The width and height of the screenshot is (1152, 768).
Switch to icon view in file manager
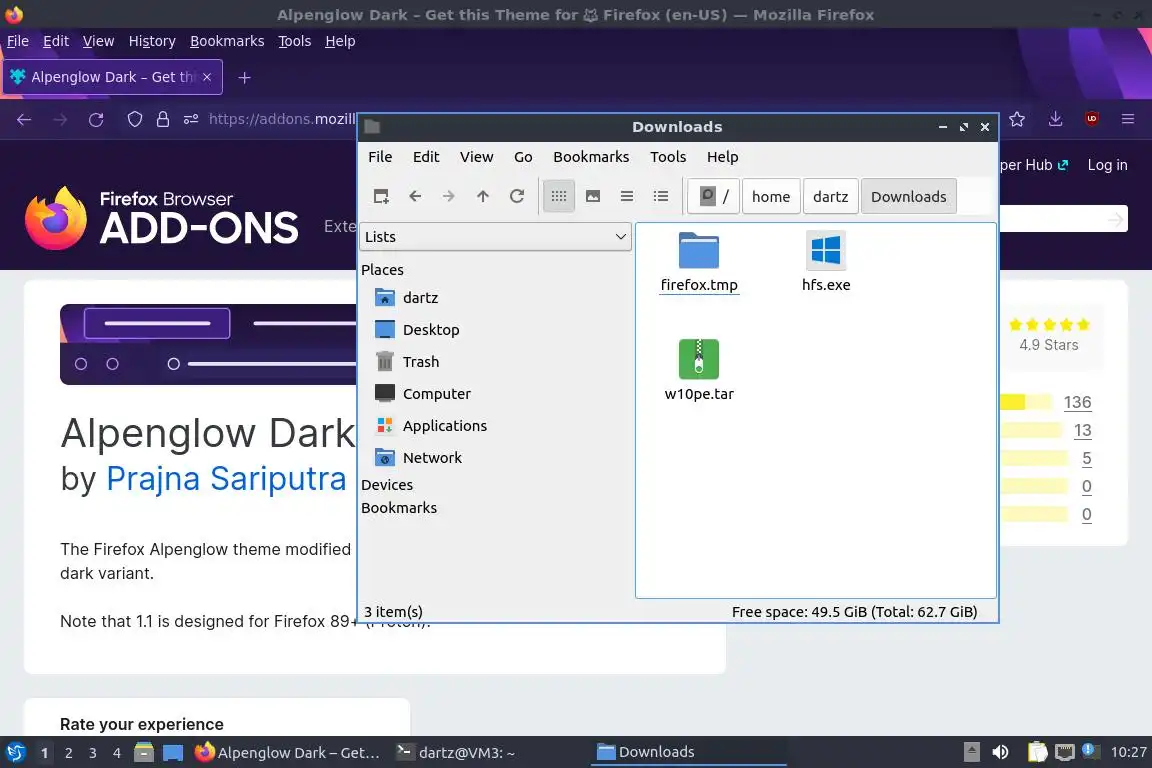pos(559,196)
